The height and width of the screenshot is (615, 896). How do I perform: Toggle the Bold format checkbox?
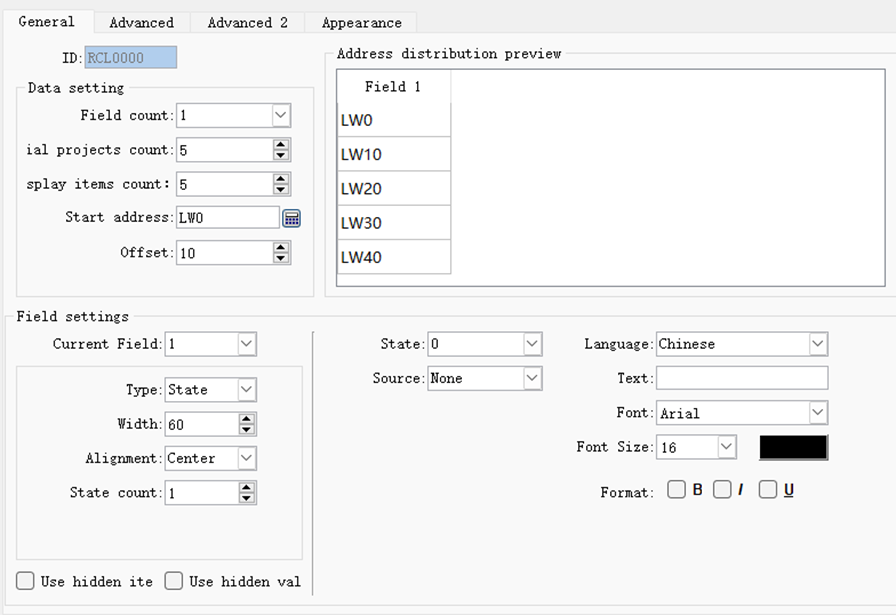pyautogui.click(x=677, y=490)
